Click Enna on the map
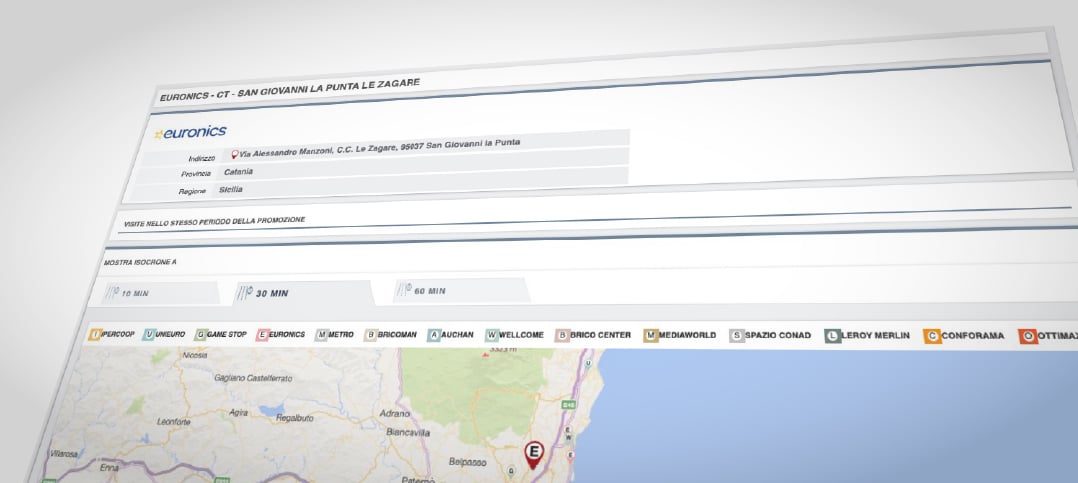Screen dimensions: 1078x483 click(109, 467)
